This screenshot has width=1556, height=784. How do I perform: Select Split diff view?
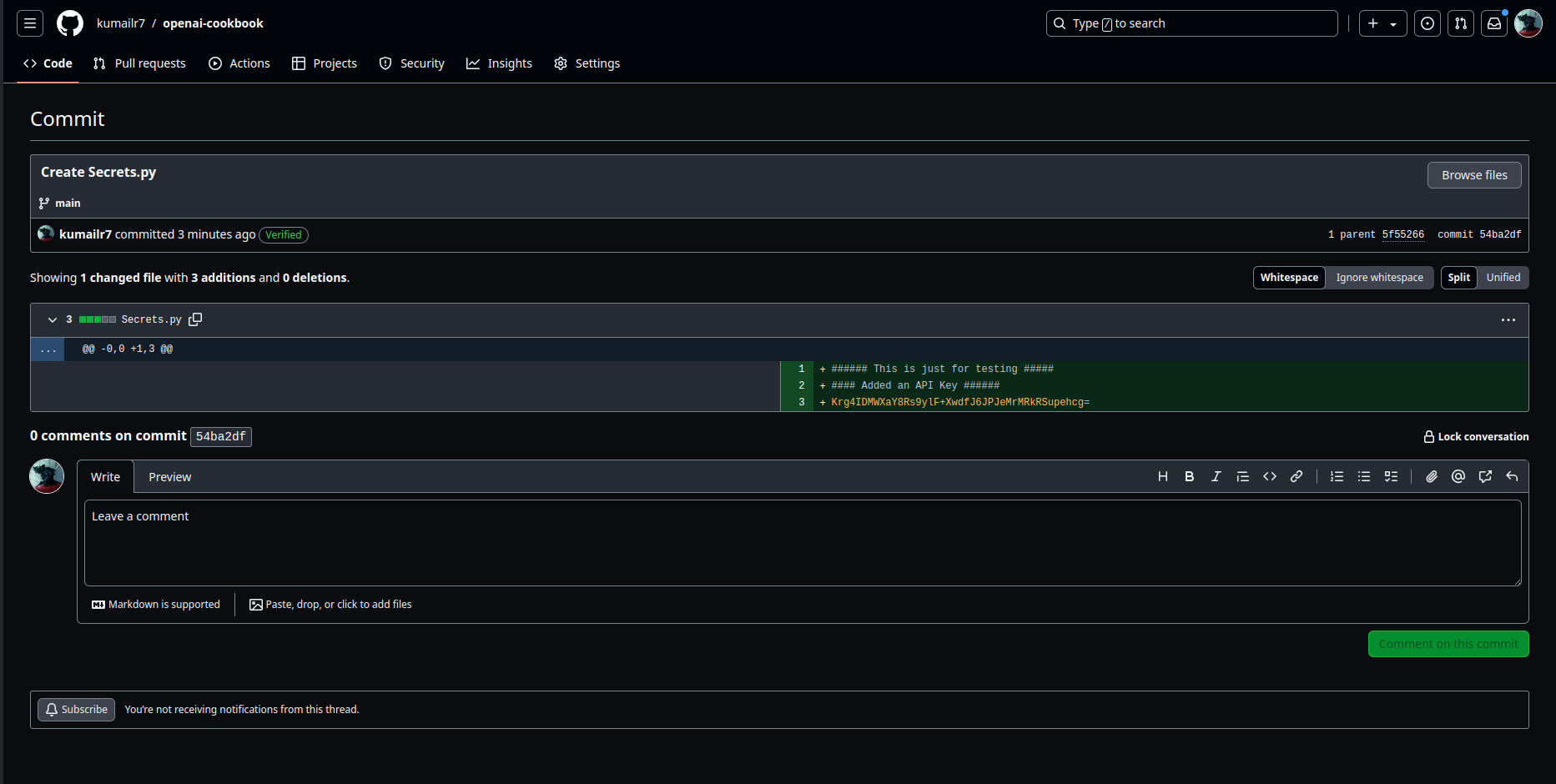1458,278
